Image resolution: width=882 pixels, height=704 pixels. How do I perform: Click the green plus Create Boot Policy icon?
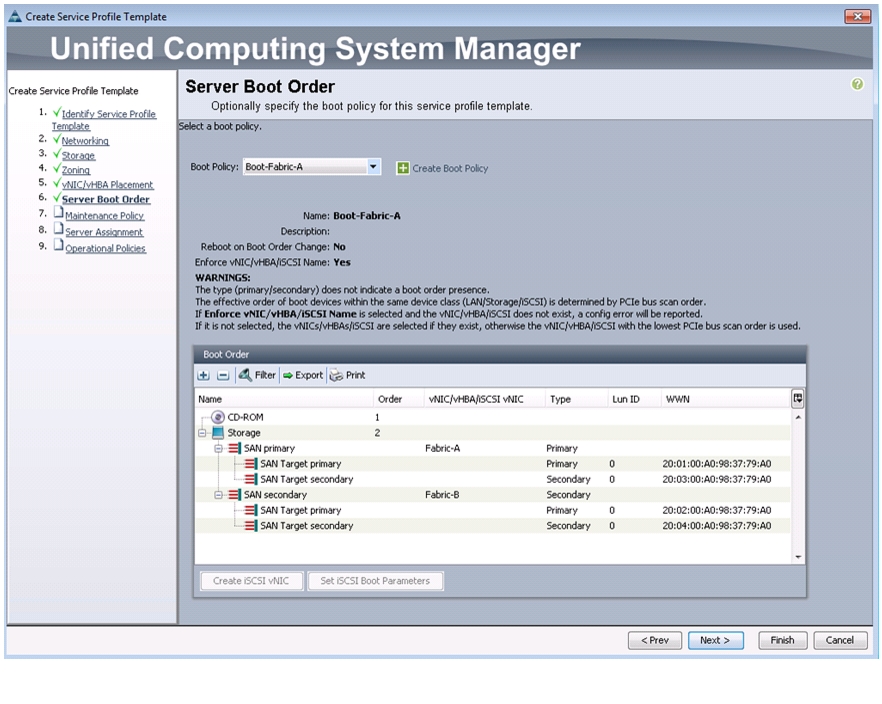coord(403,168)
